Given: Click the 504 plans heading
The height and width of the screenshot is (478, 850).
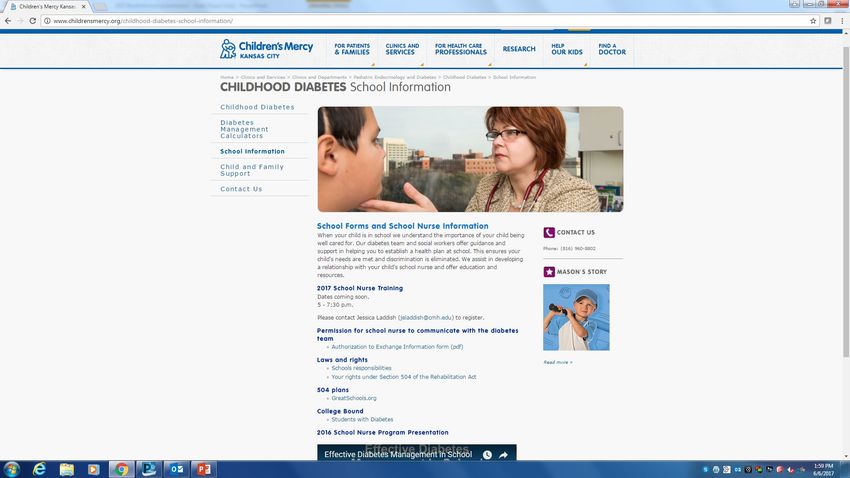Looking at the screenshot, I should tap(333, 390).
